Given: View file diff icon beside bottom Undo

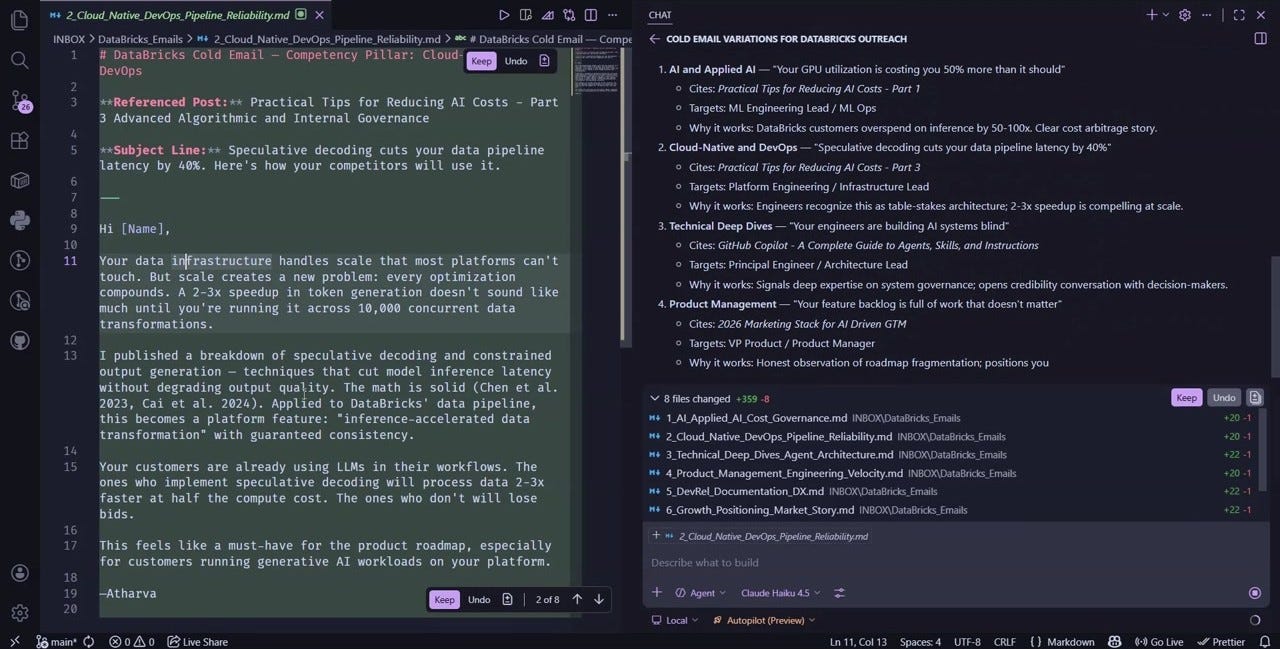Looking at the screenshot, I should pyautogui.click(x=508, y=599).
